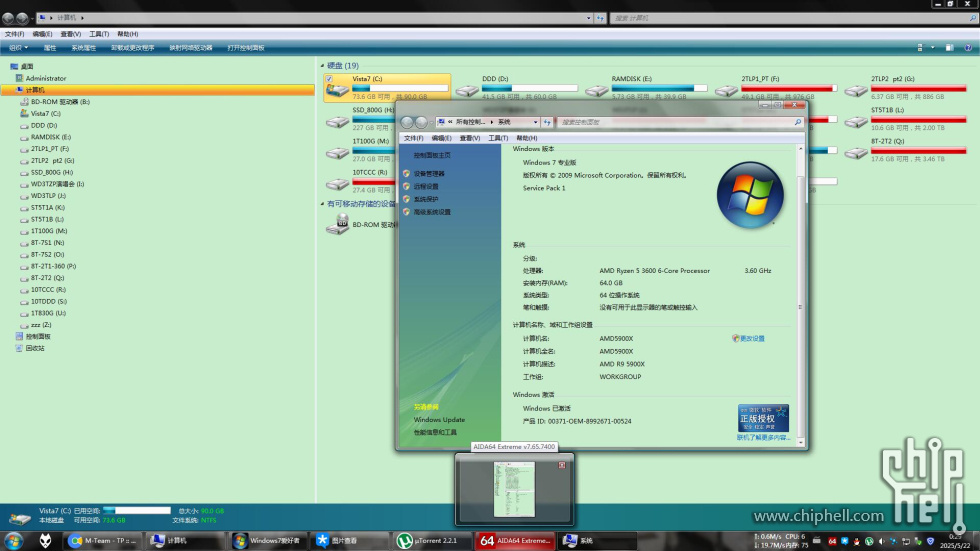The height and width of the screenshot is (551, 980).
Task: Click the AIDA64 window preview thumbnail
Action: 514,489
